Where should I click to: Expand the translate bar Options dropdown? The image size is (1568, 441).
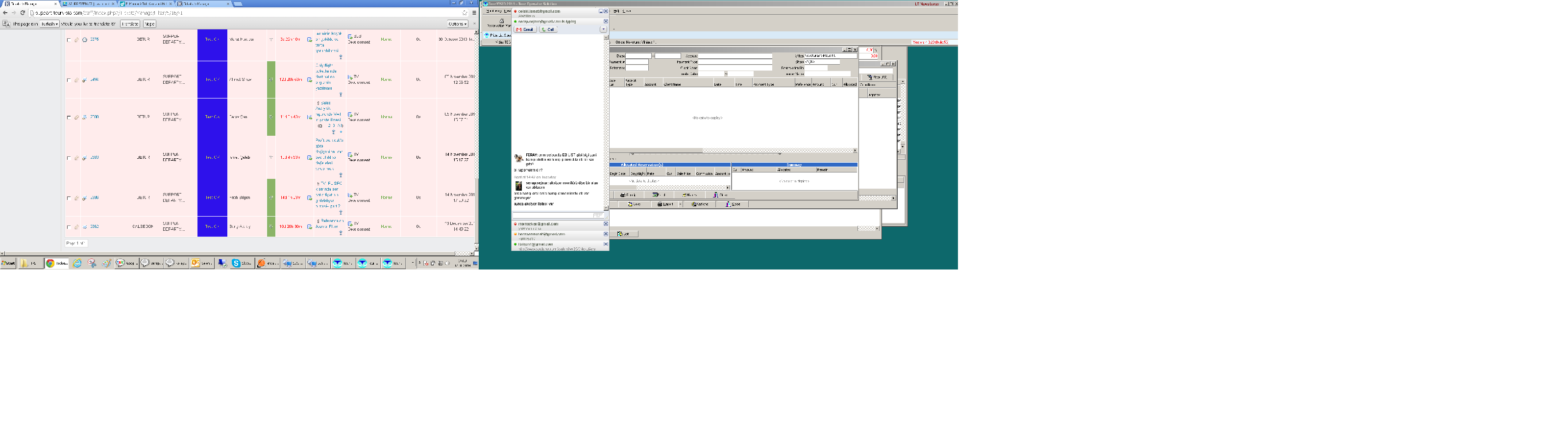pyautogui.click(x=457, y=24)
